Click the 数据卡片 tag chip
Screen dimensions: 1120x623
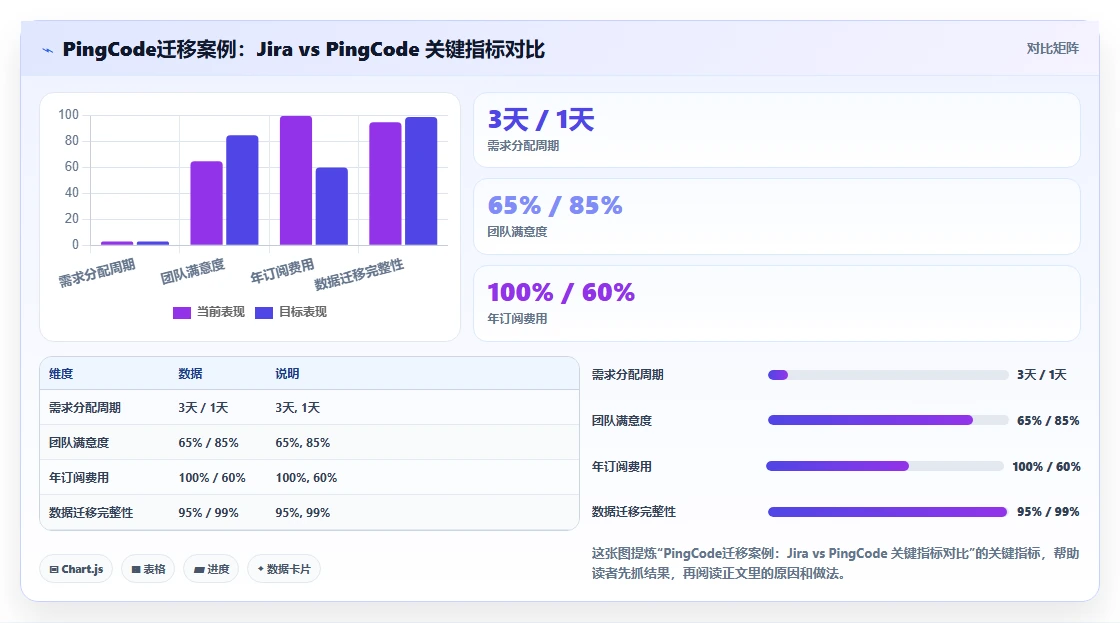[284, 569]
